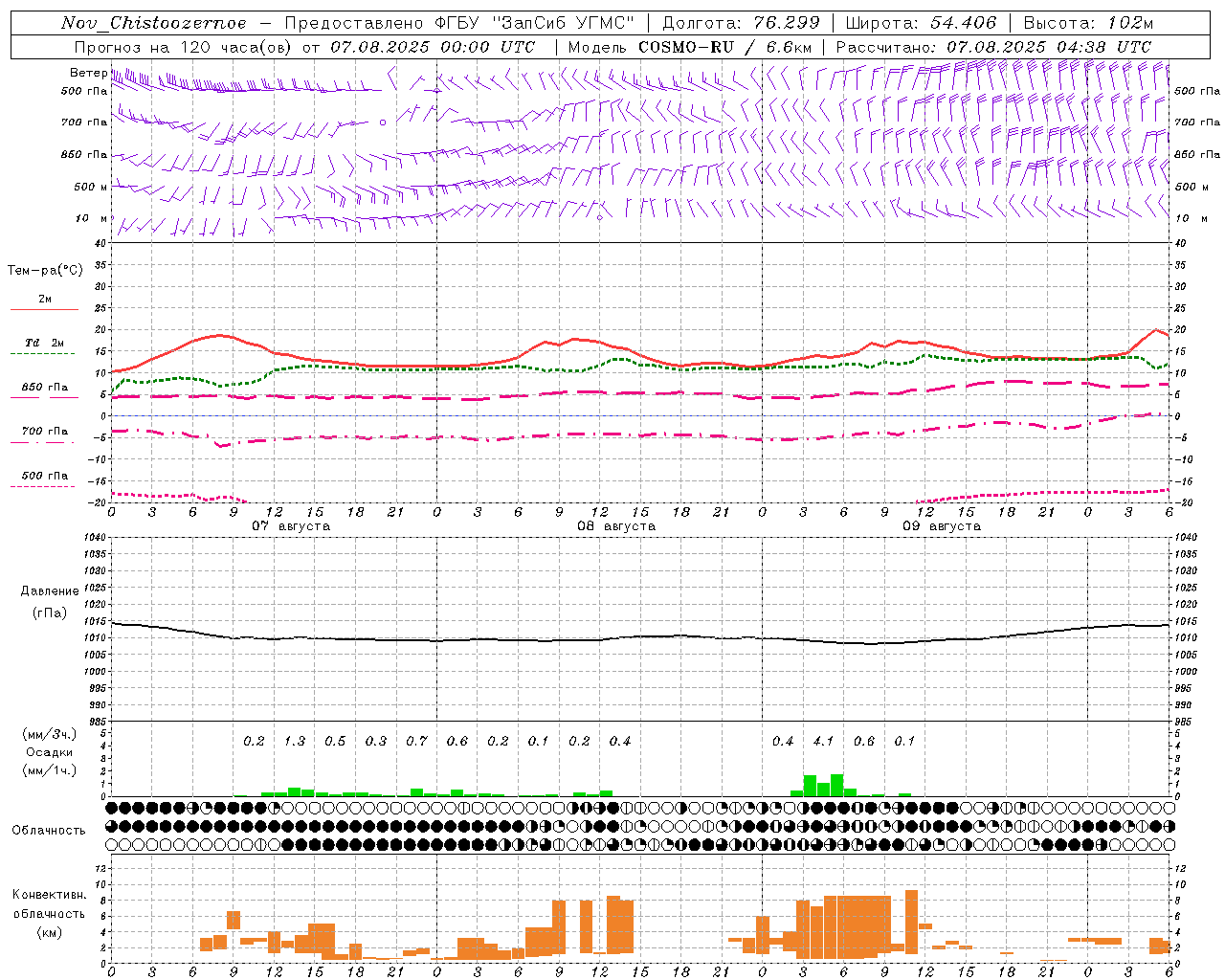This screenshot has height=980, width=1225.
Task: Click the (мм/3ч.) precipitation unit label
Action: tap(50, 734)
